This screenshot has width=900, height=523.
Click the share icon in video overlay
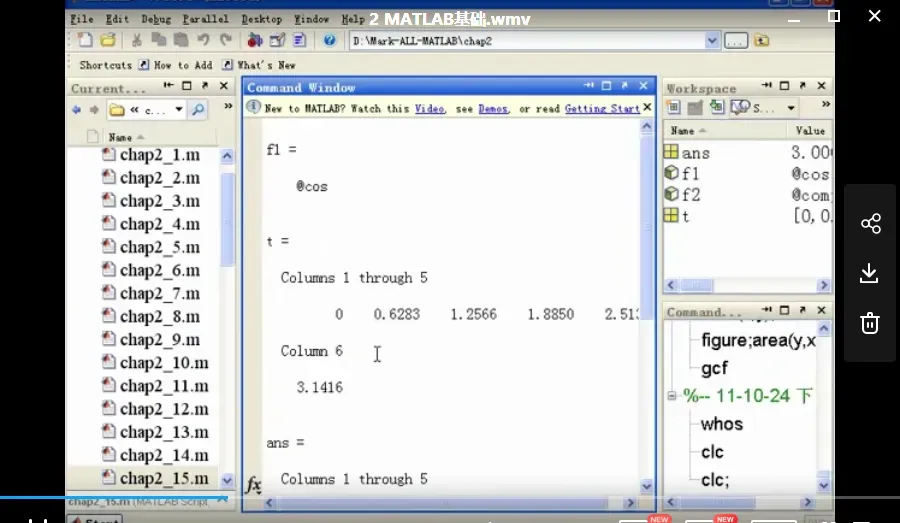point(870,223)
